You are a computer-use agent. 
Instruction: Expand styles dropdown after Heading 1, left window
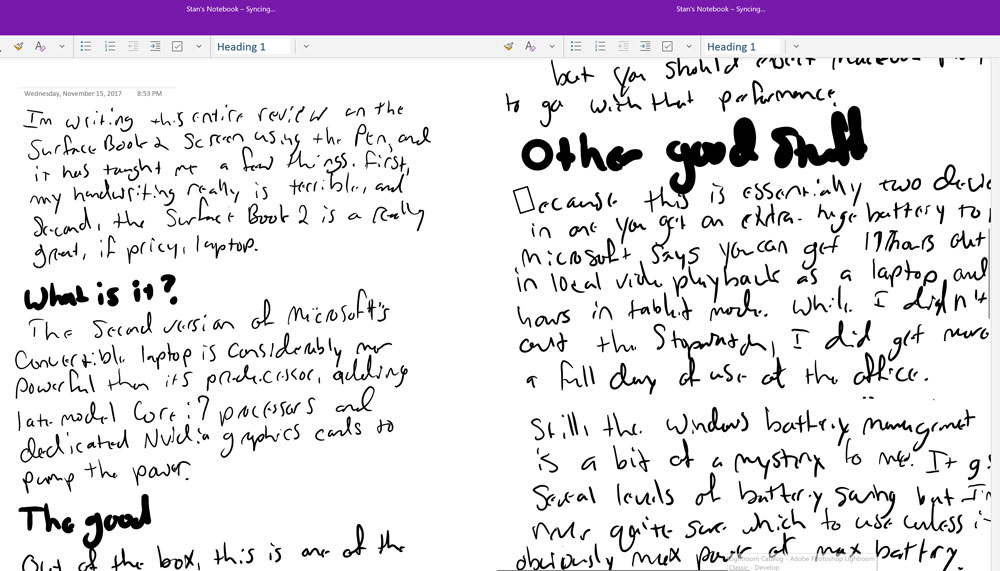click(x=306, y=46)
